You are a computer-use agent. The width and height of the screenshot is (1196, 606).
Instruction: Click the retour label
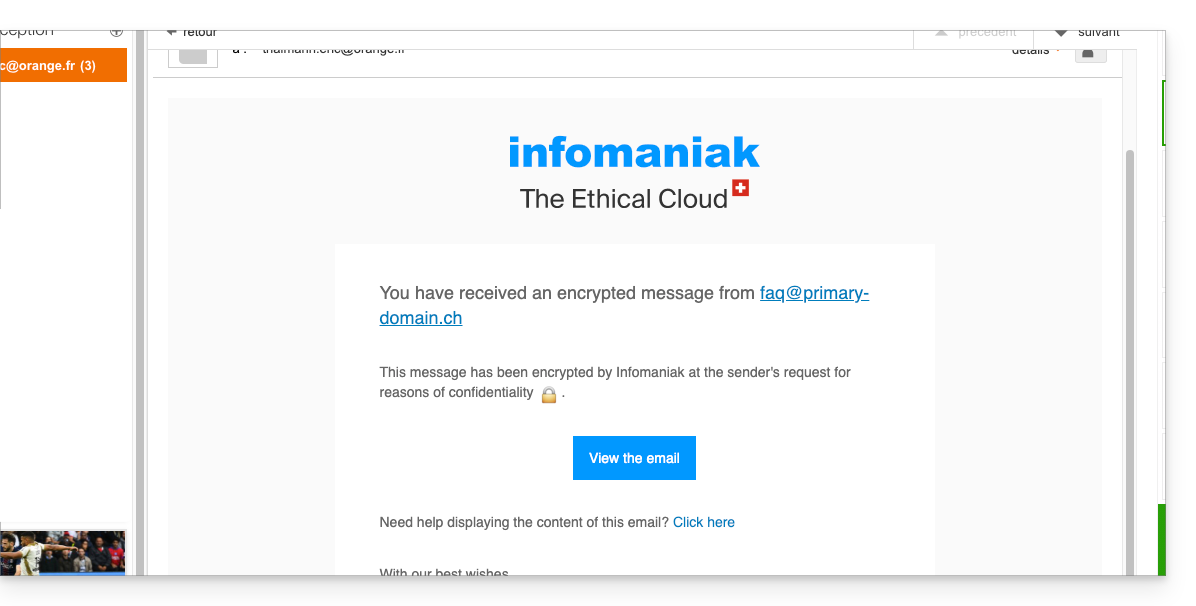click(200, 32)
